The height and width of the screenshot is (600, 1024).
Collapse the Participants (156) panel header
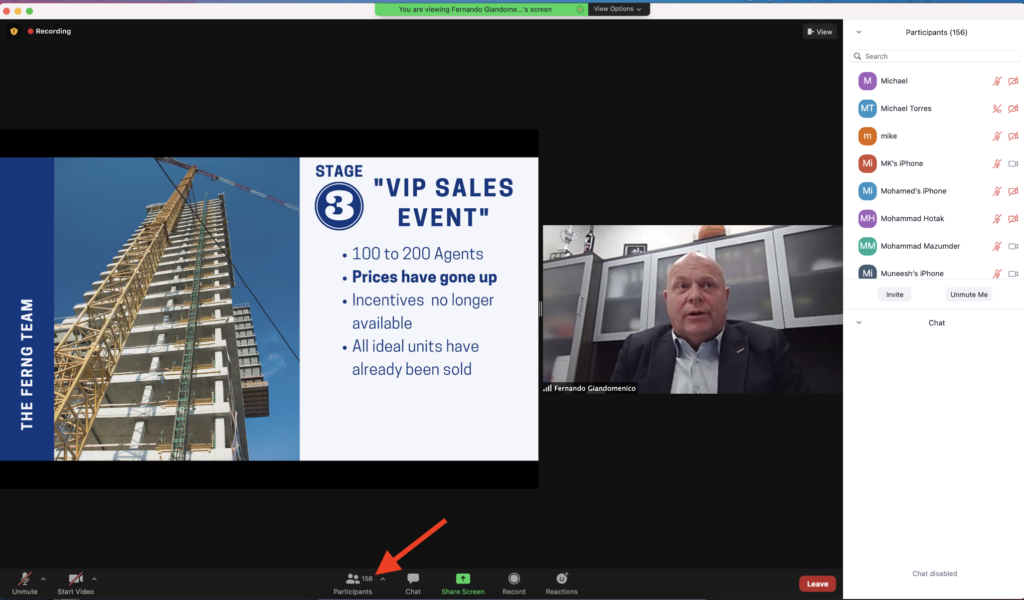point(859,32)
